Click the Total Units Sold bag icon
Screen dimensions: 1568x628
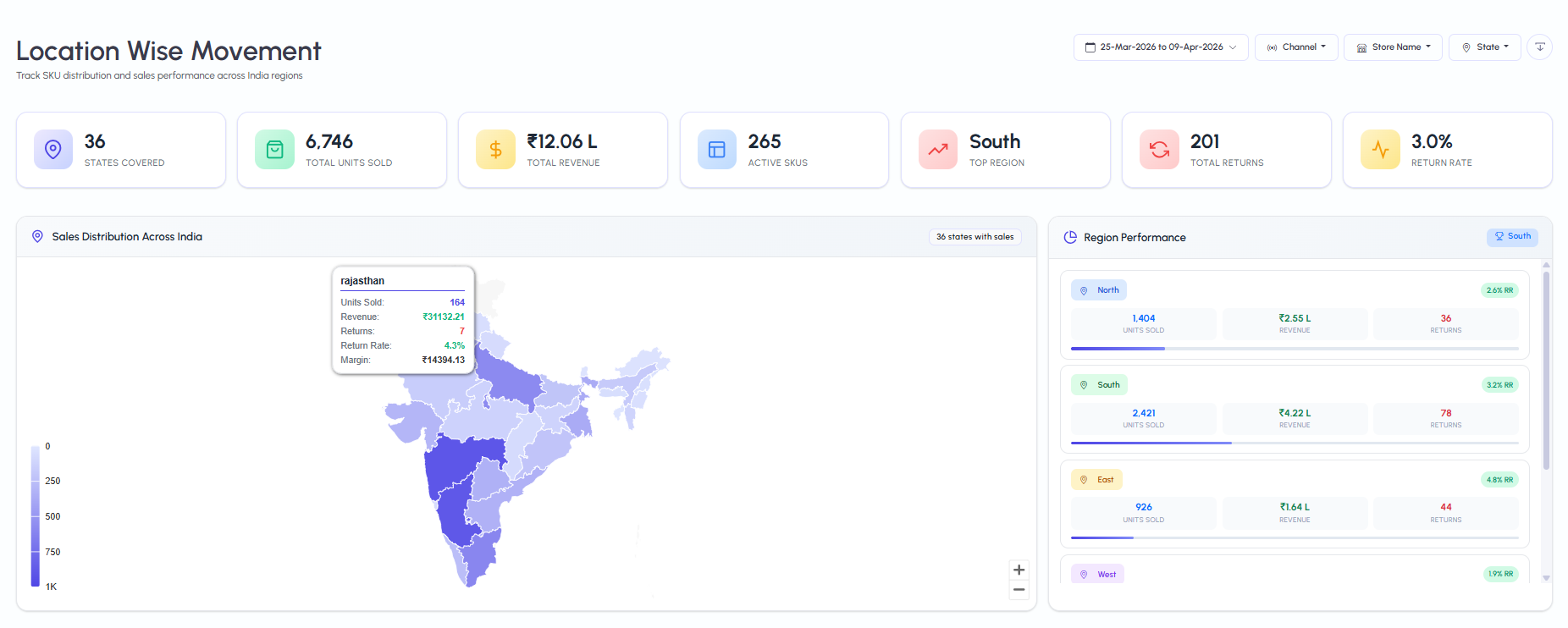(x=274, y=150)
